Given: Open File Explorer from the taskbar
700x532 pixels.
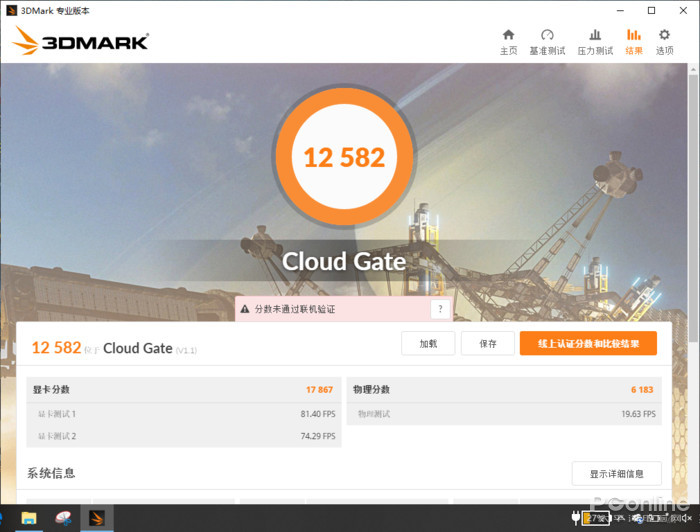Looking at the screenshot, I should [x=30, y=518].
